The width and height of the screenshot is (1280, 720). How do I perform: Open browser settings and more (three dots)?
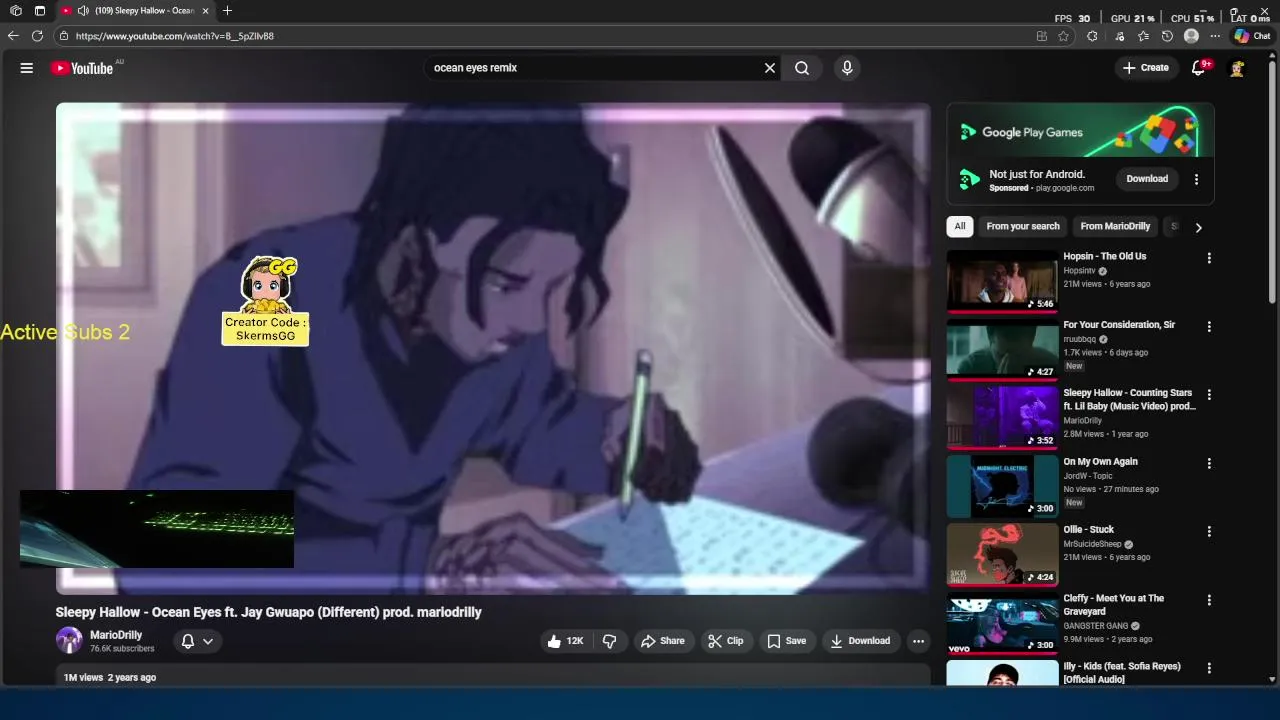1214,36
